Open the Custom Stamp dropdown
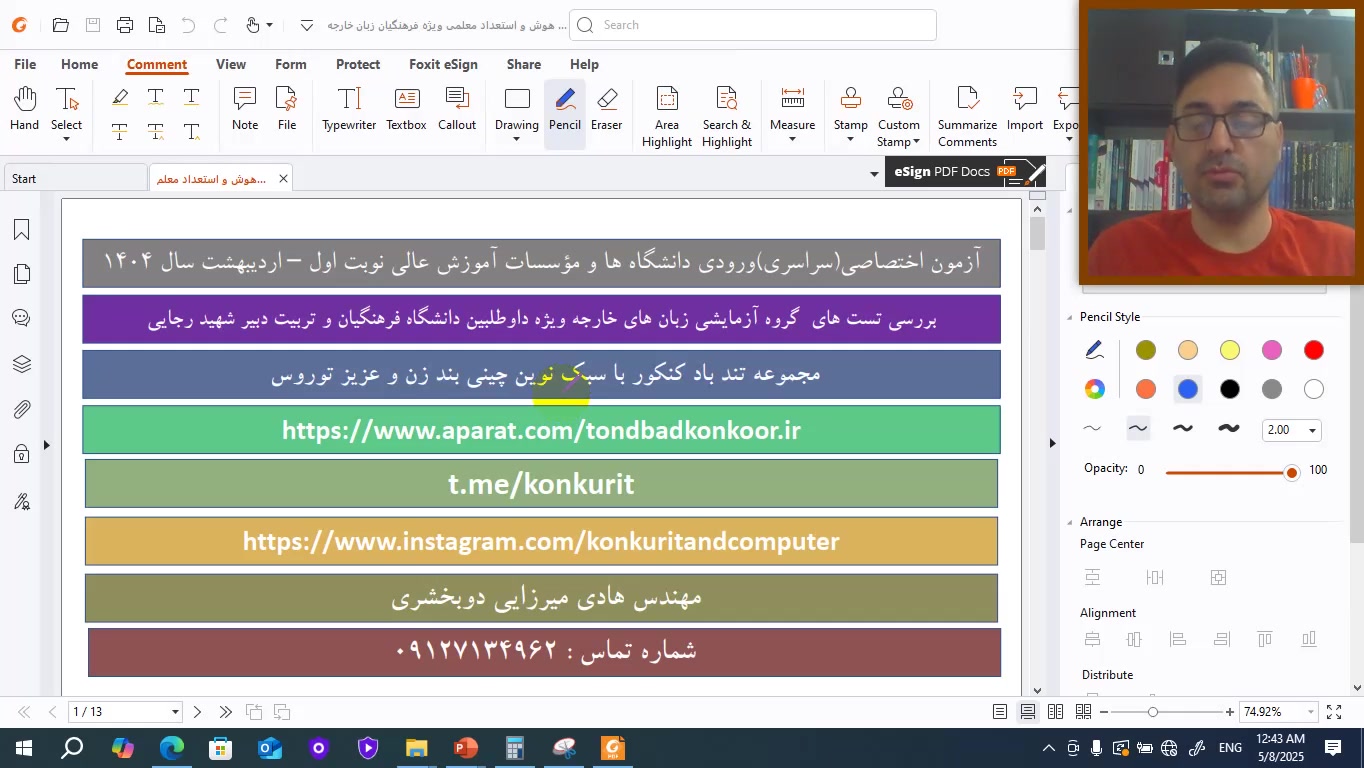This screenshot has width=1364, height=768. tap(915, 141)
